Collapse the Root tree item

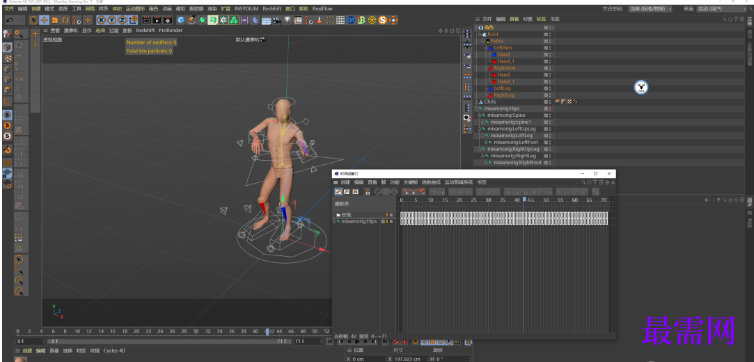[x=479, y=35]
